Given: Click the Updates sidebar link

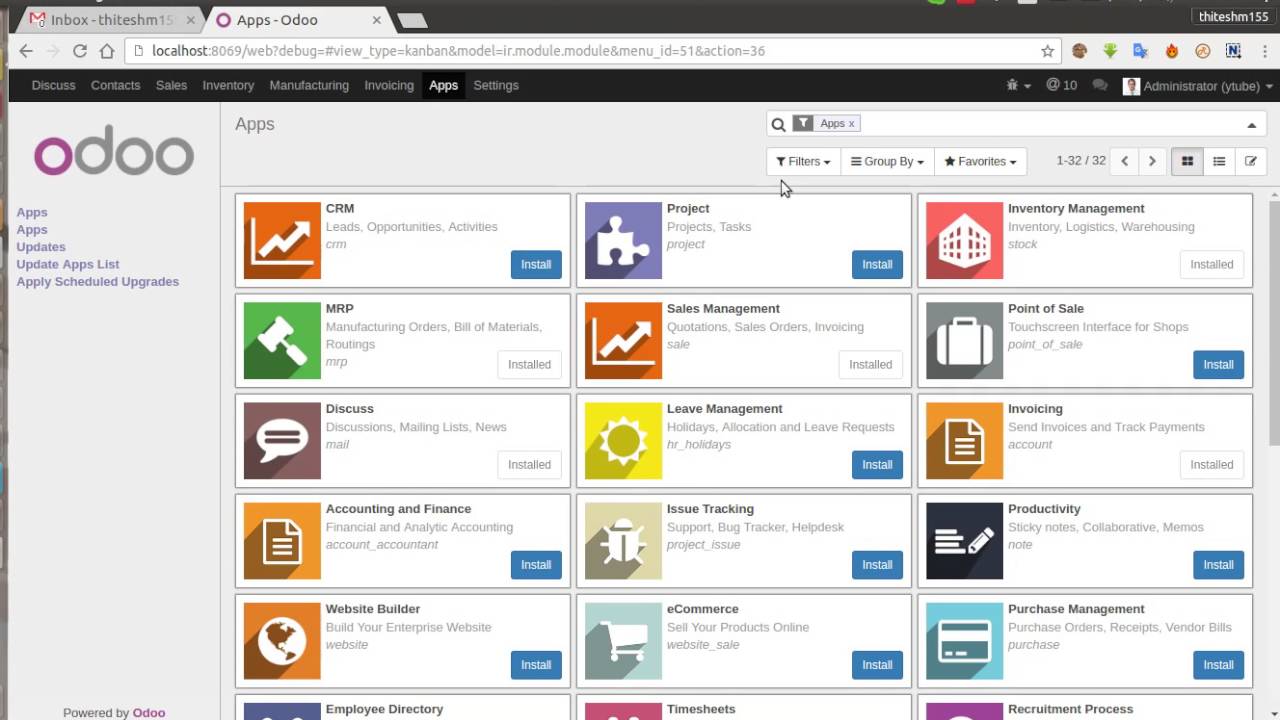Looking at the screenshot, I should (41, 247).
